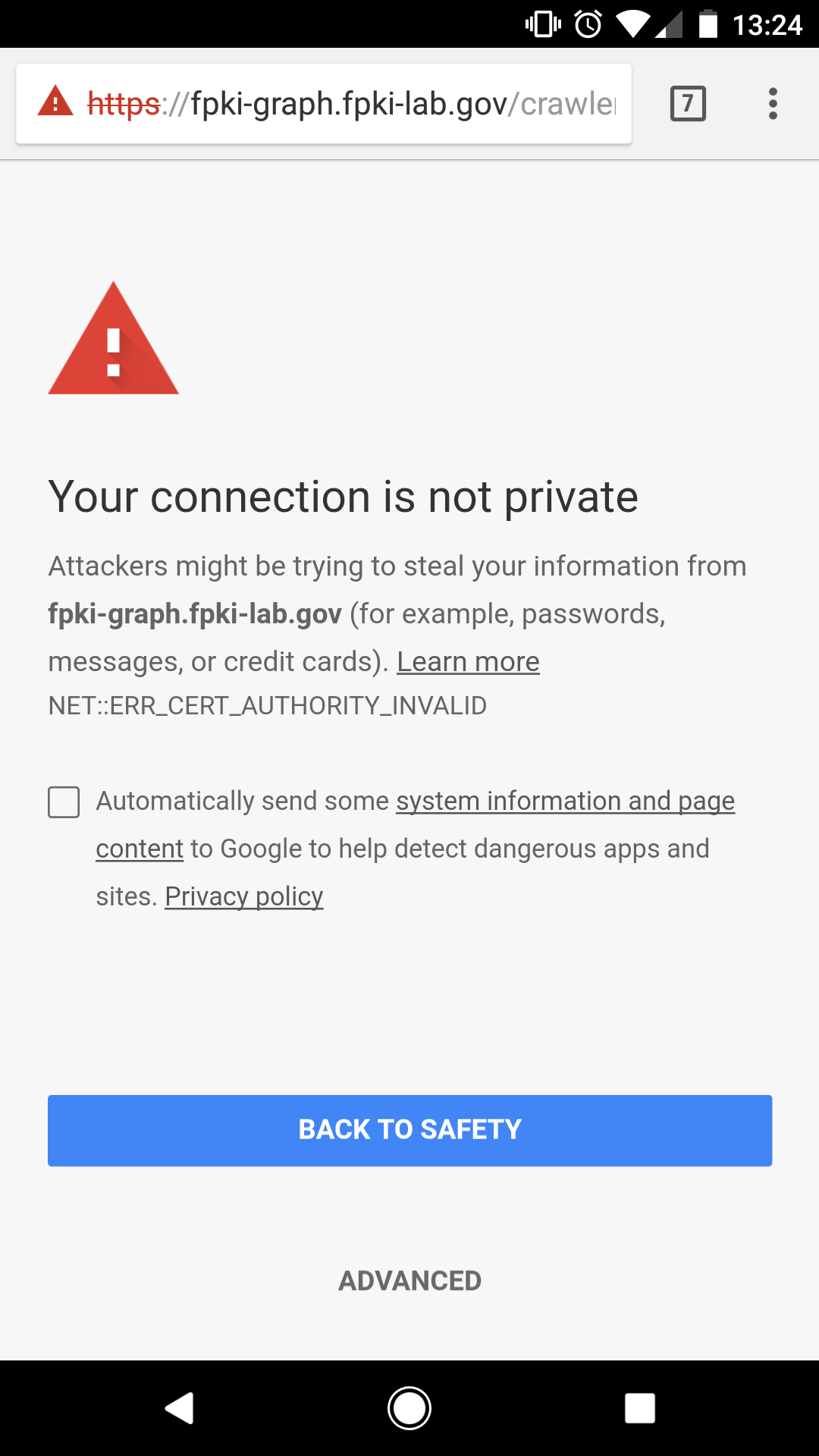View Google's Privacy policy
The image size is (819, 1456).
coord(243,896)
